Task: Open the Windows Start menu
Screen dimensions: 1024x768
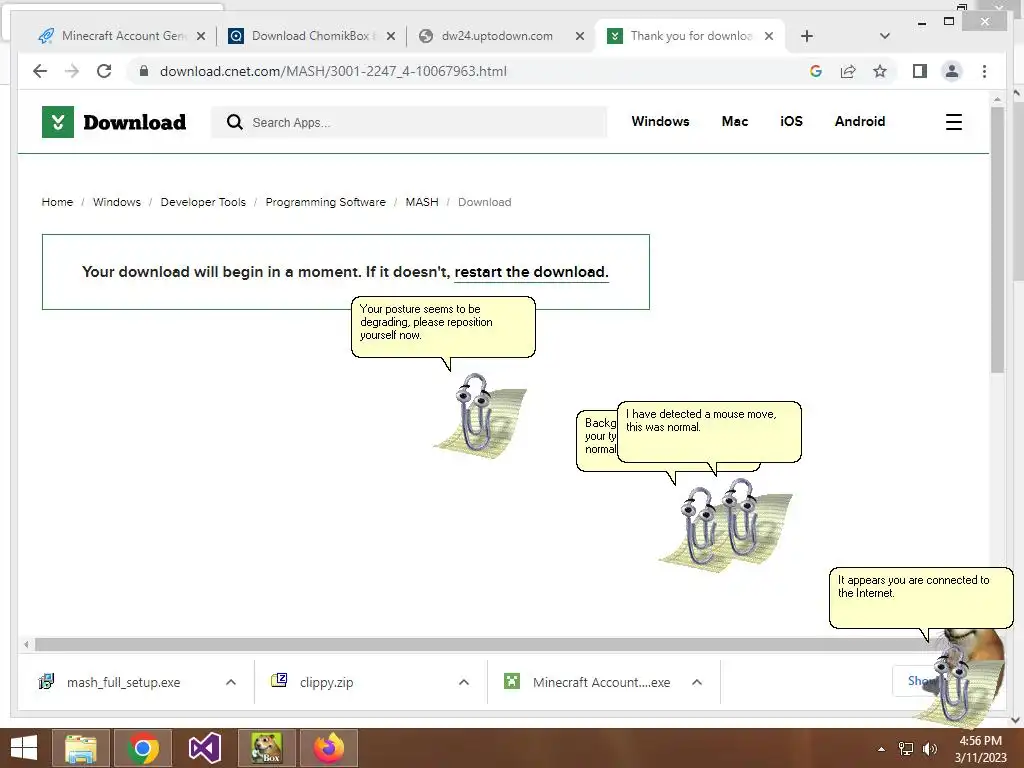Action: 24,748
